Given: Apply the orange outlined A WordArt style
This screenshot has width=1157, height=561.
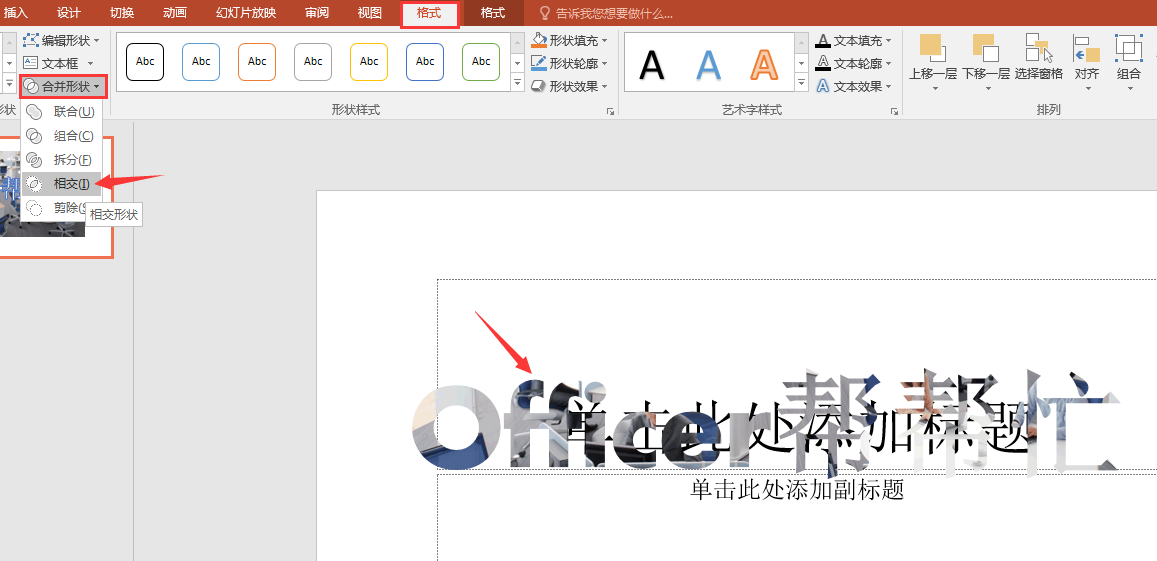Looking at the screenshot, I should [x=764, y=64].
